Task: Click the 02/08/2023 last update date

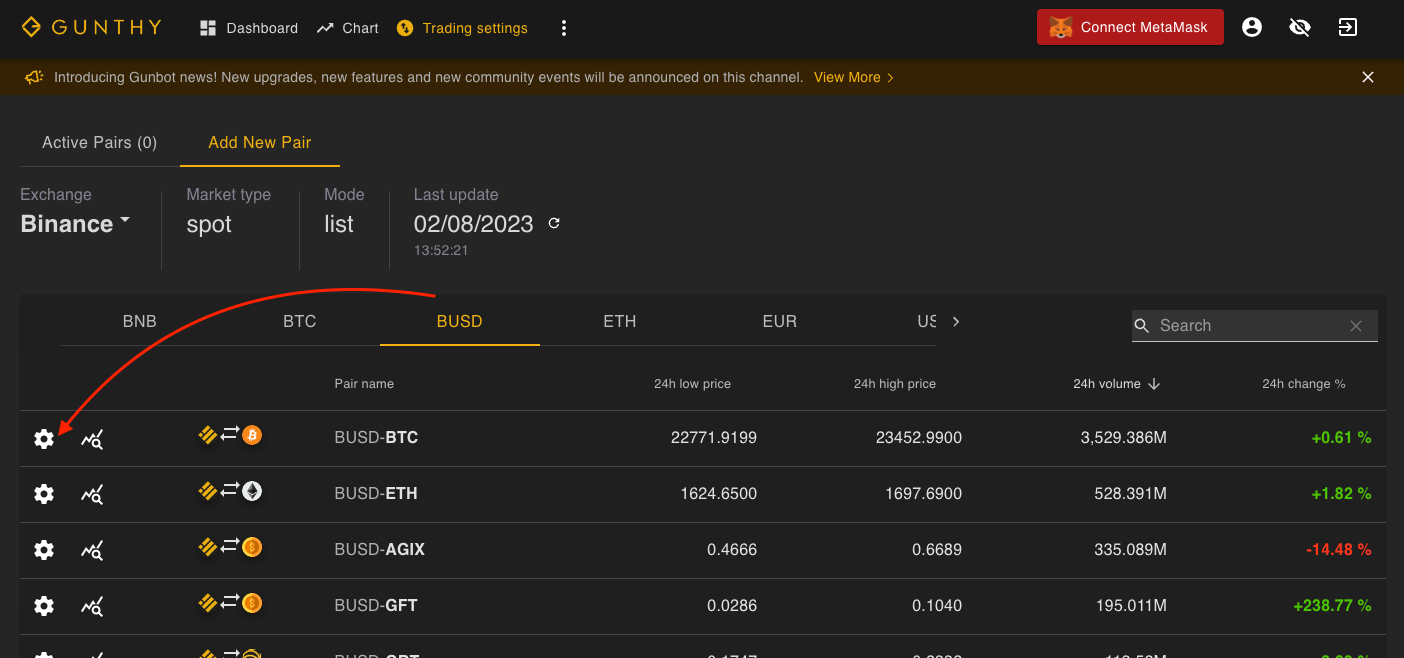Action: pyautogui.click(x=474, y=224)
